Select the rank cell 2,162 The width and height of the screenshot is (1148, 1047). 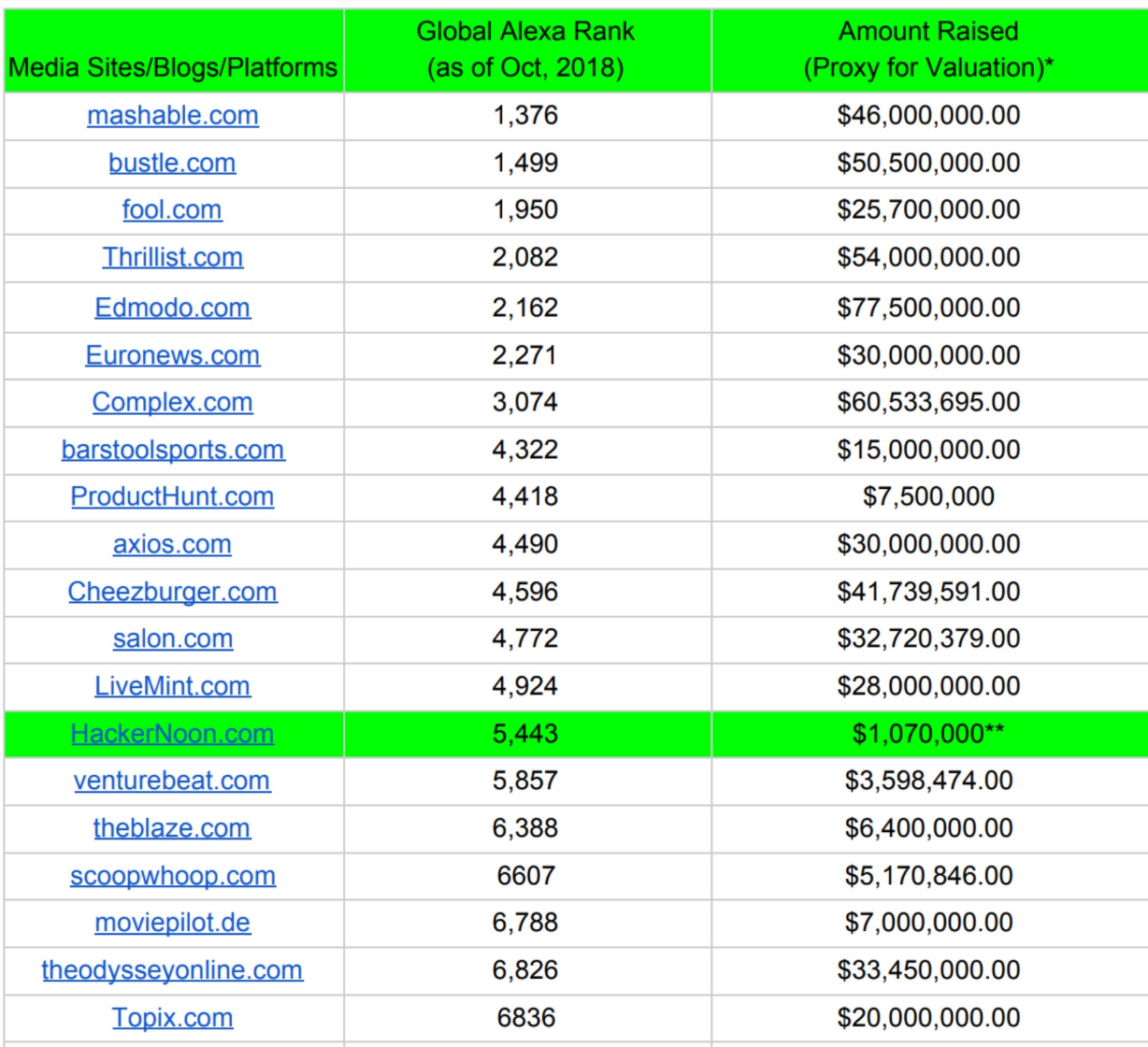[x=527, y=308]
